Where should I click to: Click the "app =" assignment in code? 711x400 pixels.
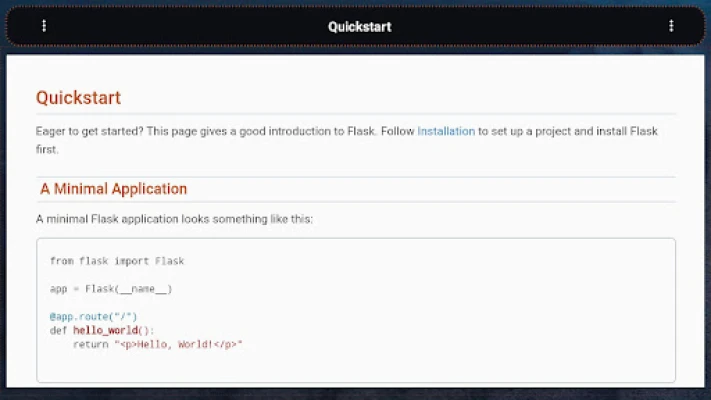point(64,289)
